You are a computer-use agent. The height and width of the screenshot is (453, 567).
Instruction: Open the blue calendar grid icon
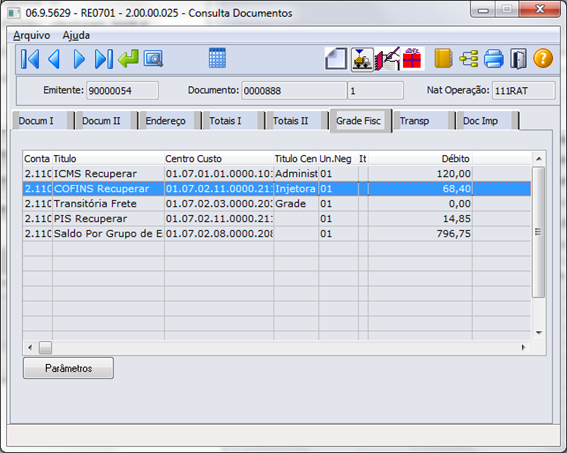(217, 58)
